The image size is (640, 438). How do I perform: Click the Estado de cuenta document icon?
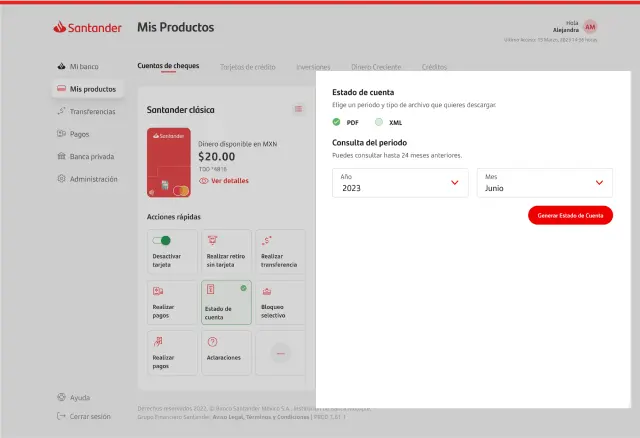[211, 289]
